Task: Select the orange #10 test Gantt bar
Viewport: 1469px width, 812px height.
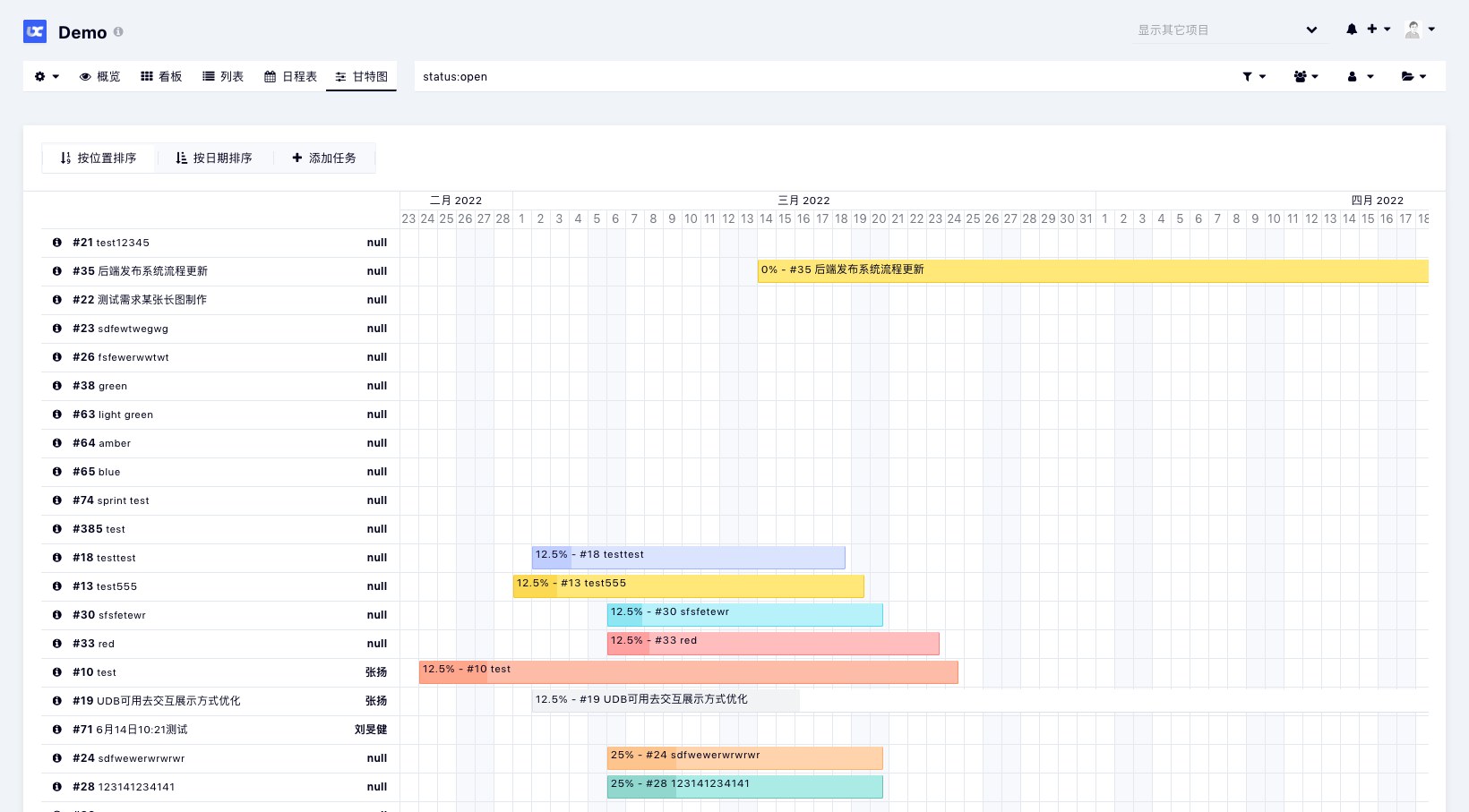Action: [688, 672]
